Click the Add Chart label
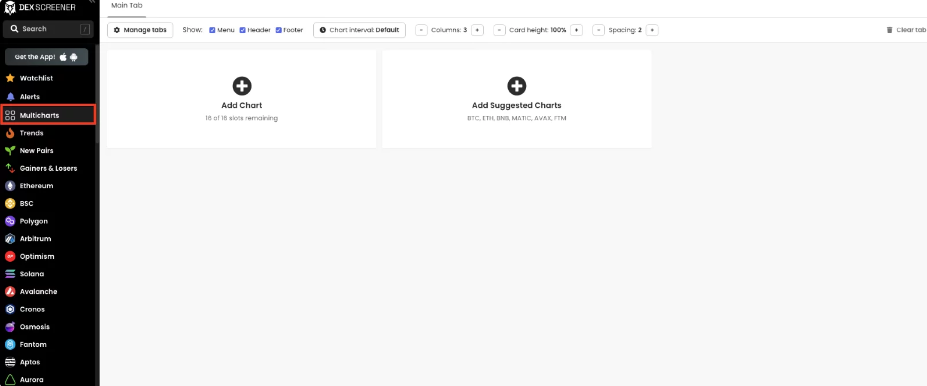 242,106
